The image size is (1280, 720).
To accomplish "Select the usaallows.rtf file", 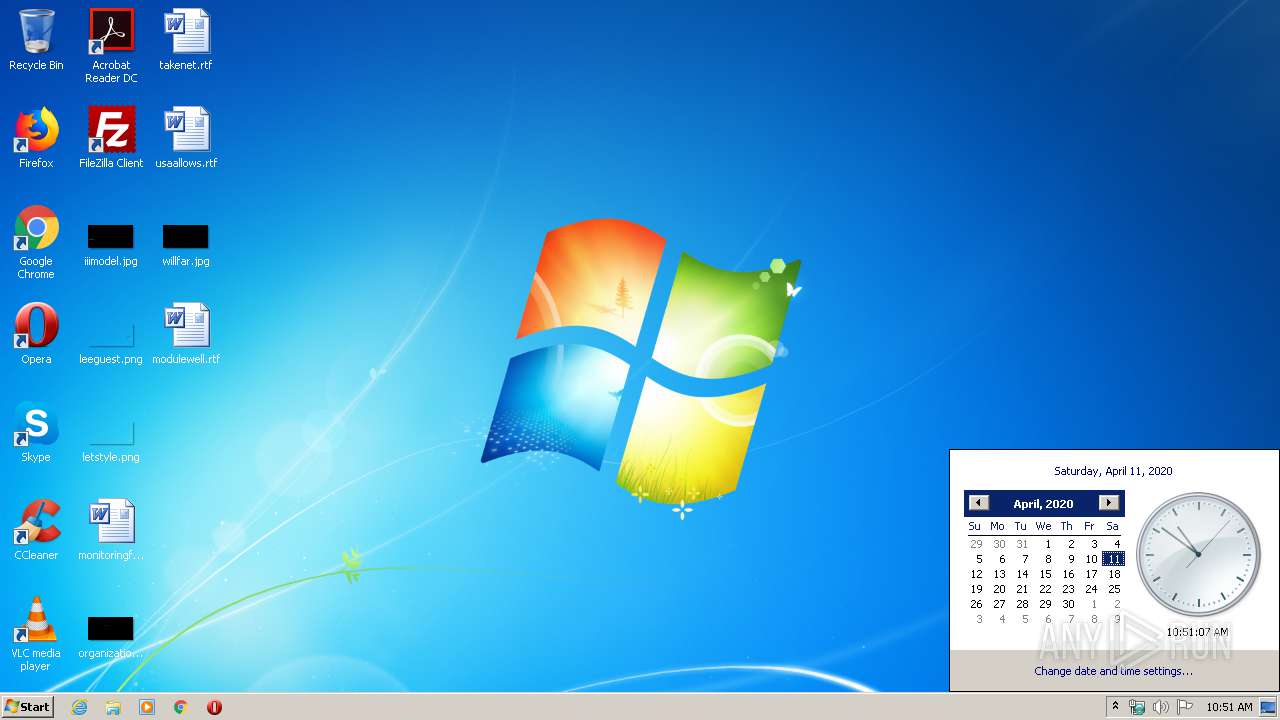I will pyautogui.click(x=186, y=138).
